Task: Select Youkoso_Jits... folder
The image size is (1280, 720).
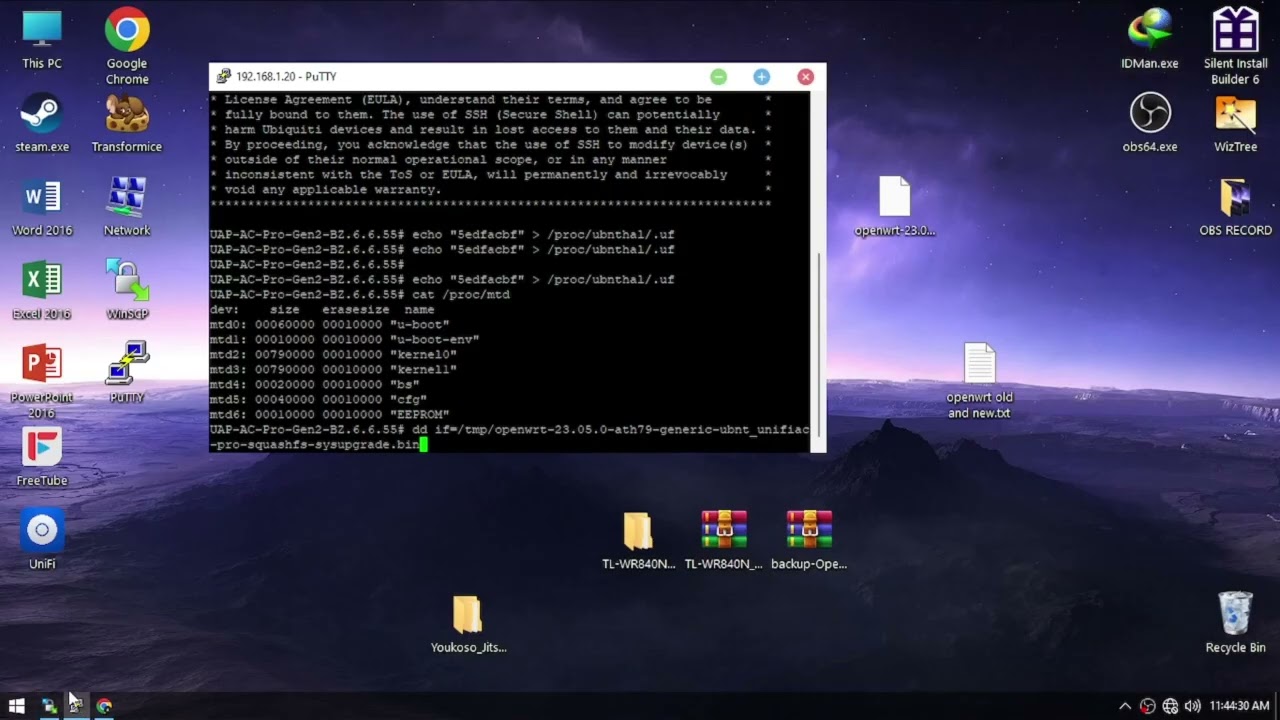Action: click(x=468, y=624)
